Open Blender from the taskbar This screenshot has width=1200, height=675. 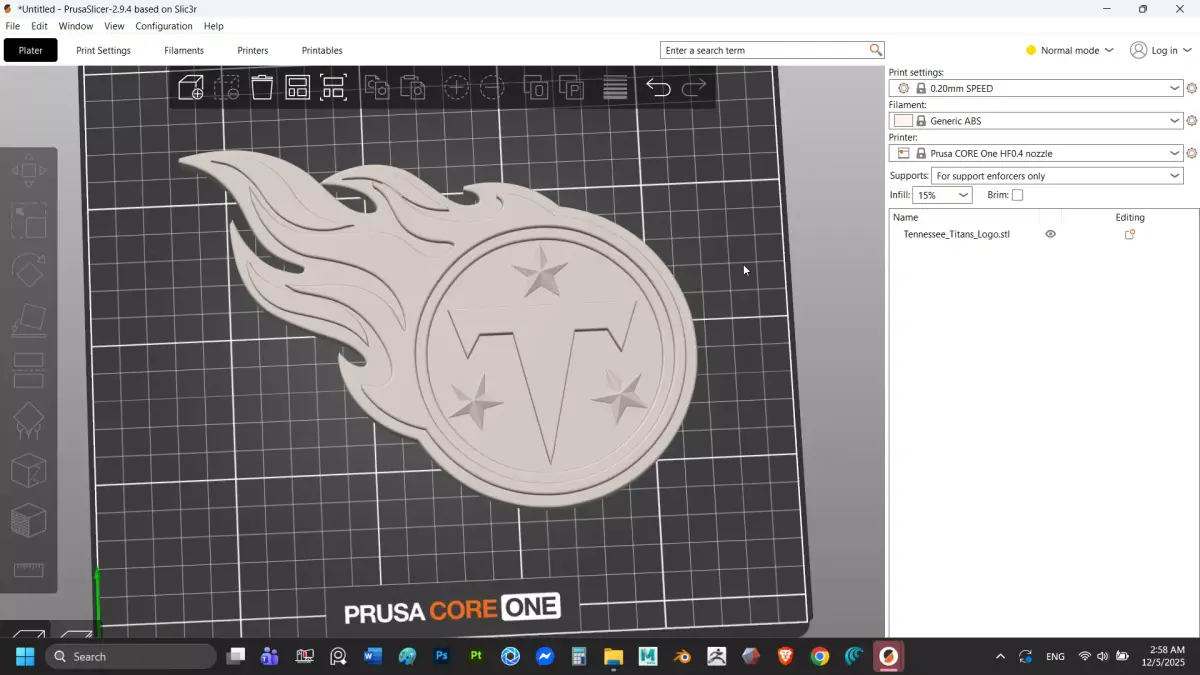click(x=682, y=656)
